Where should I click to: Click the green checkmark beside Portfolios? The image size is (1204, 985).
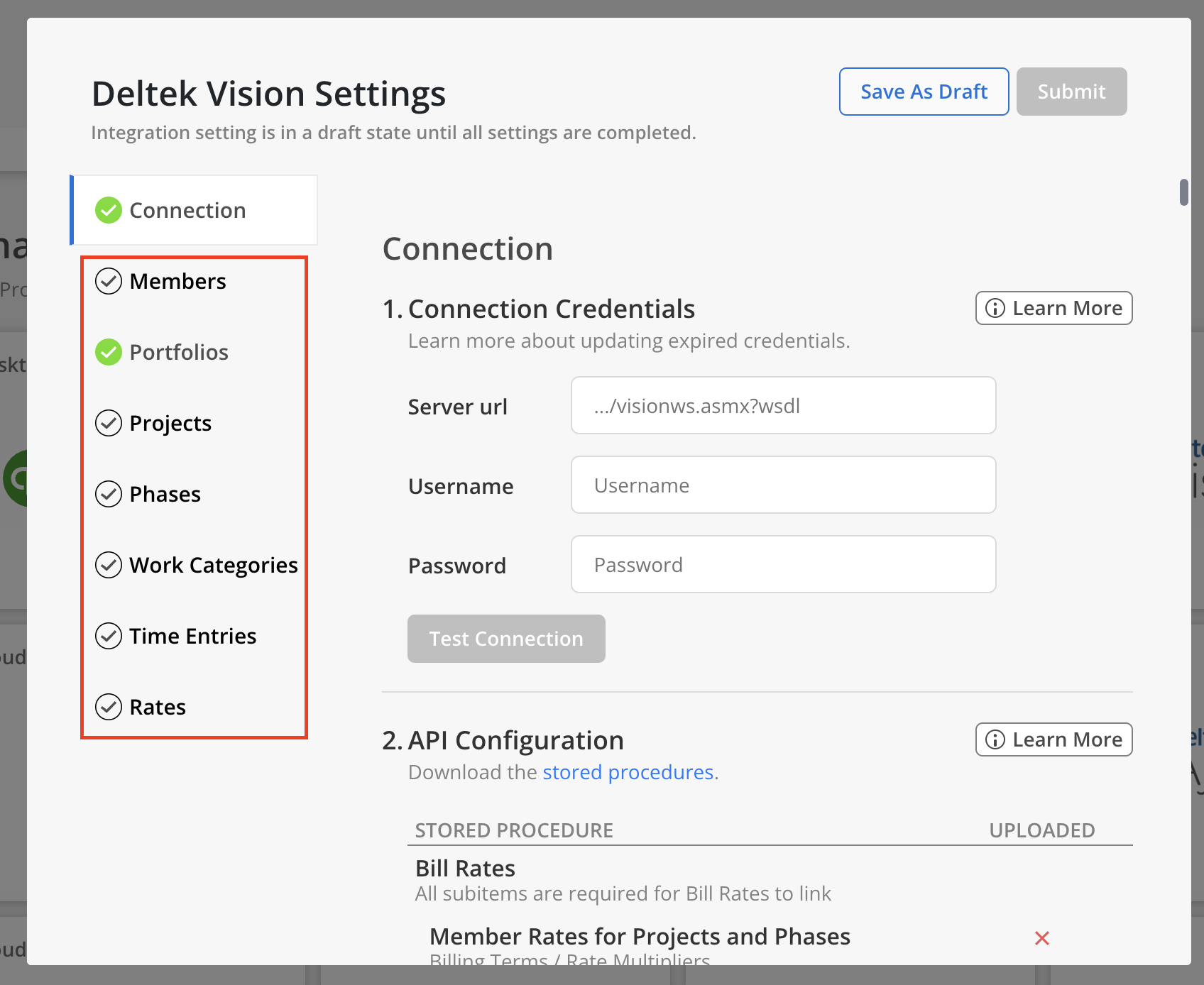point(109,352)
